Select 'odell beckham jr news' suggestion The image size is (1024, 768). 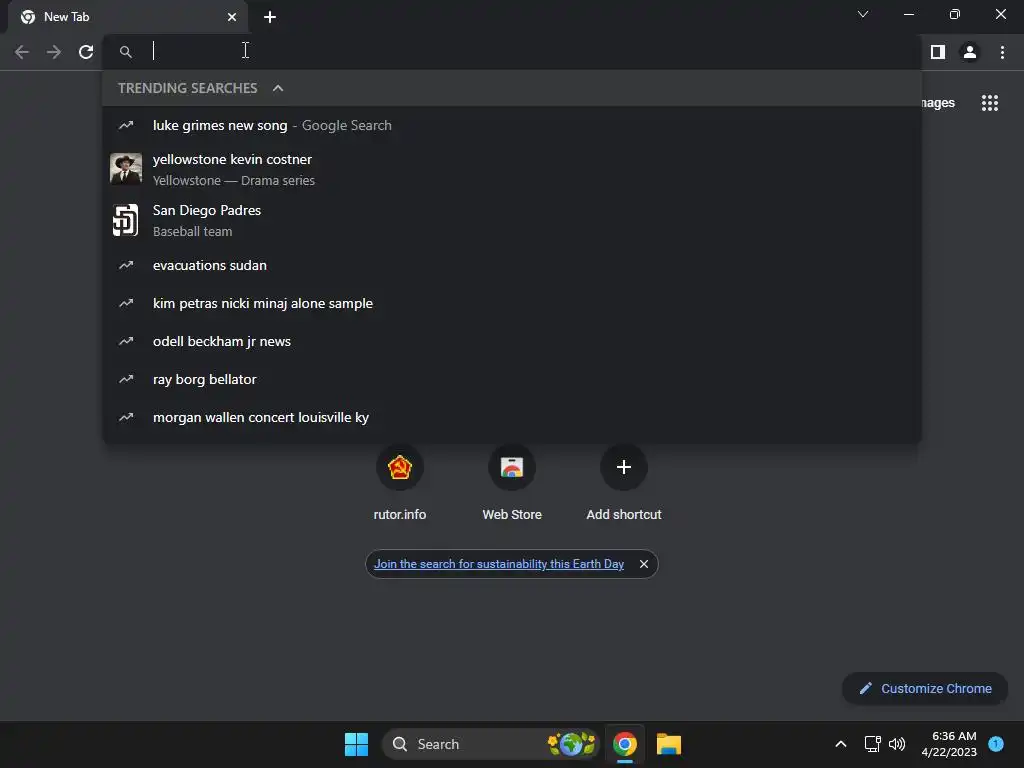pyautogui.click(x=512, y=341)
